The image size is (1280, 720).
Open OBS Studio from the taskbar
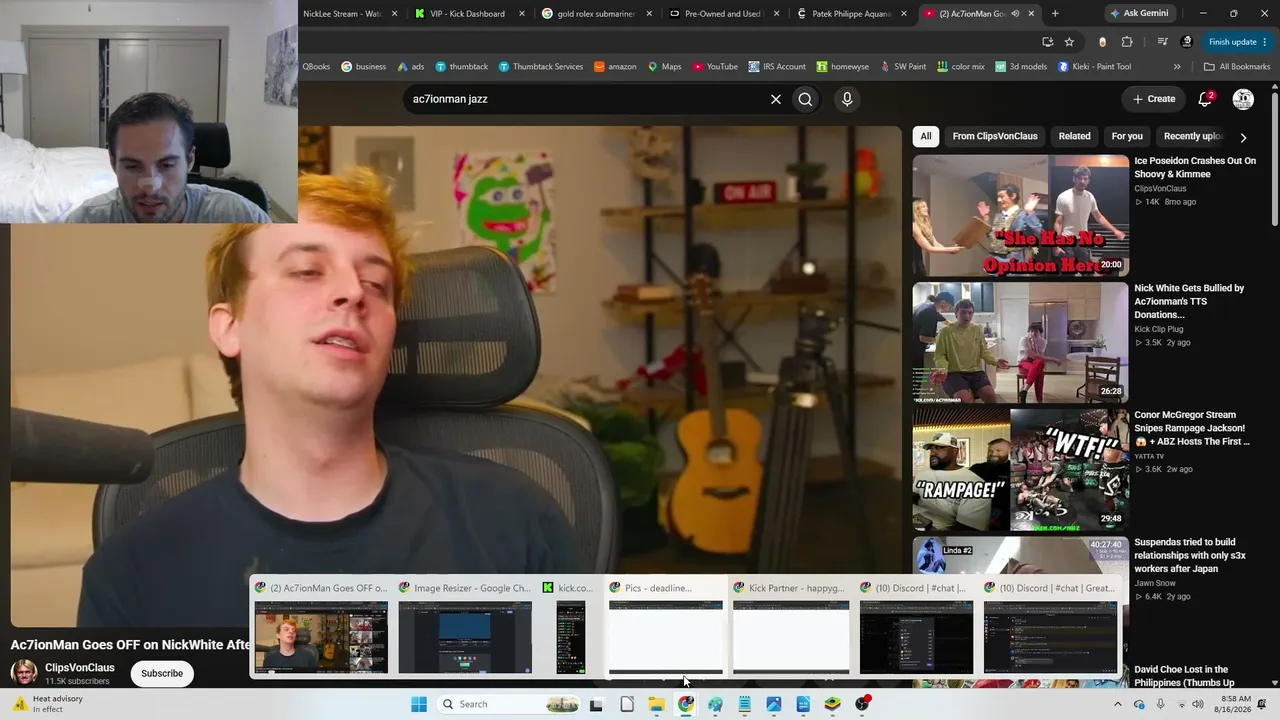[861, 704]
